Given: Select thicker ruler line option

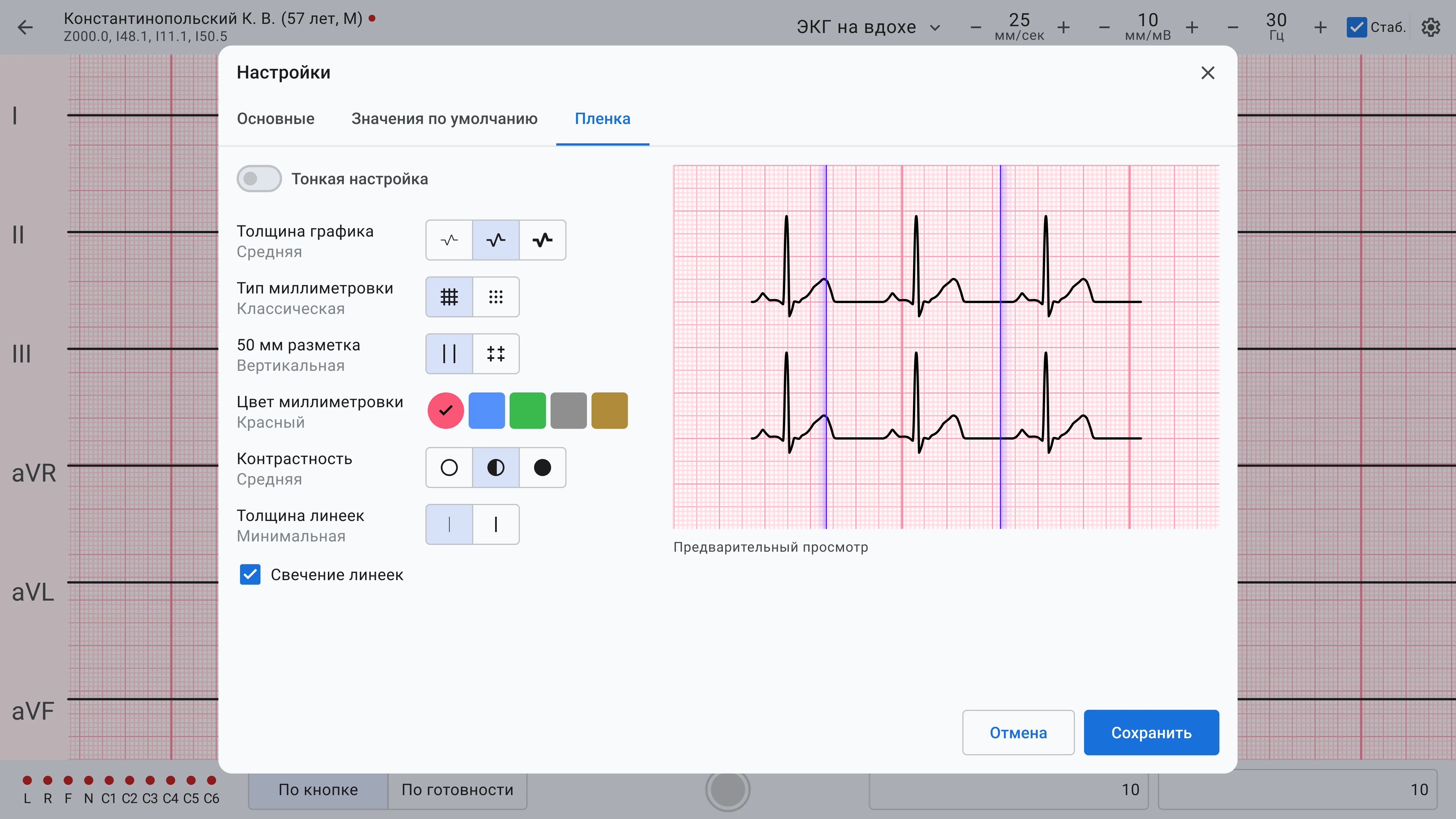Looking at the screenshot, I should pyautogui.click(x=496, y=524).
